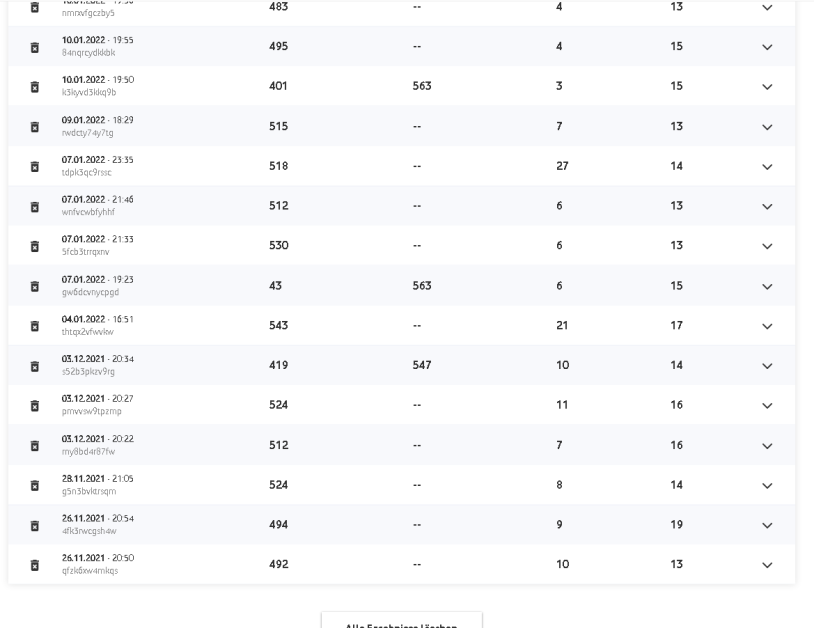Click the 03.12.2021 20:22 date entry
Image resolution: width=814 pixels, height=628 pixels.
click(x=98, y=439)
